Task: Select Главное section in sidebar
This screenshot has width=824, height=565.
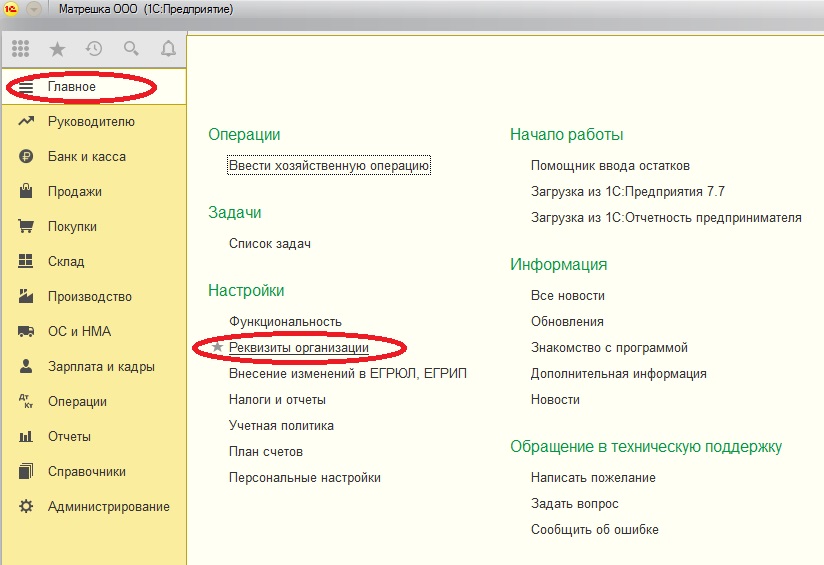Action: [72, 87]
